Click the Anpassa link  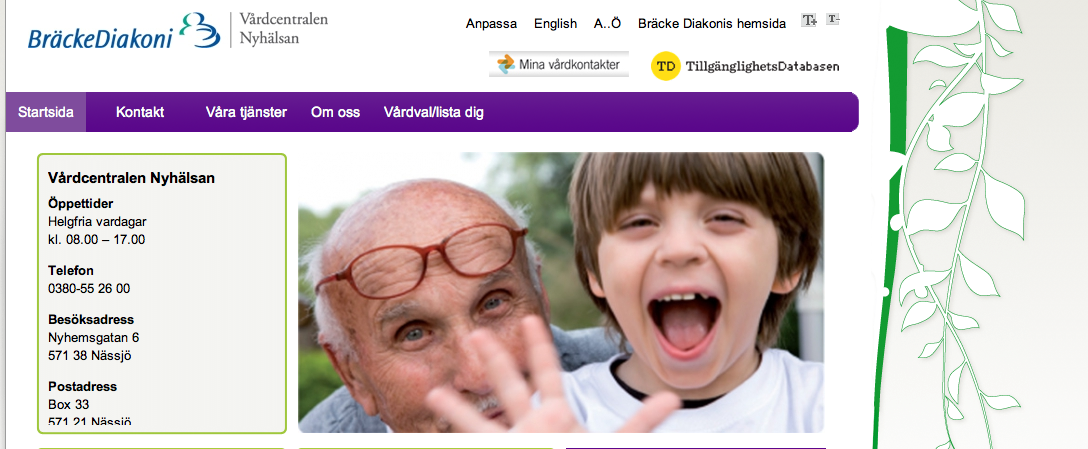pos(491,24)
